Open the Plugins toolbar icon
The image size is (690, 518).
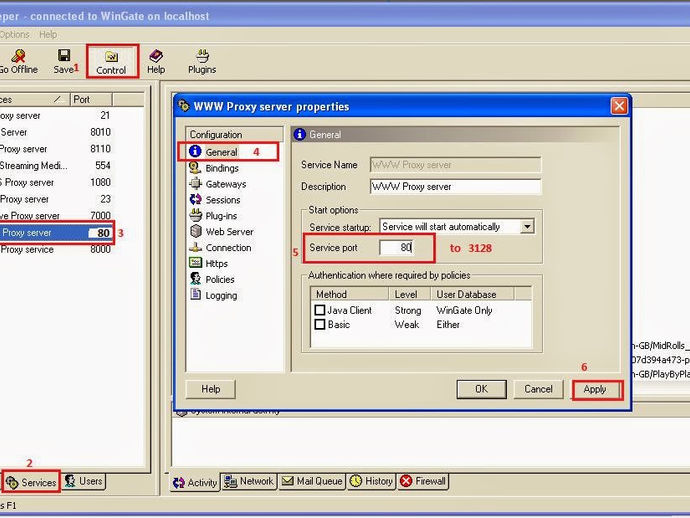coord(202,62)
